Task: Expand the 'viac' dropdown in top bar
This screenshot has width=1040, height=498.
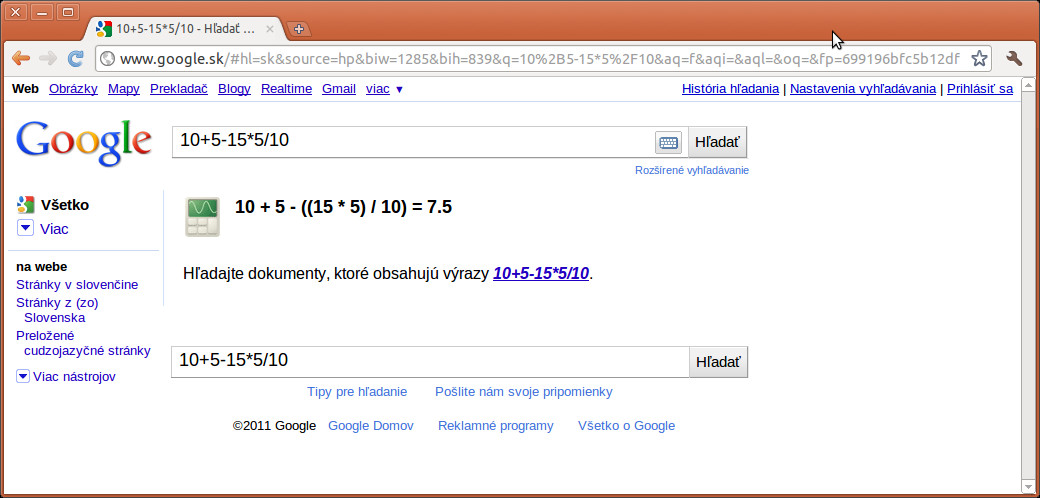Action: click(x=385, y=89)
